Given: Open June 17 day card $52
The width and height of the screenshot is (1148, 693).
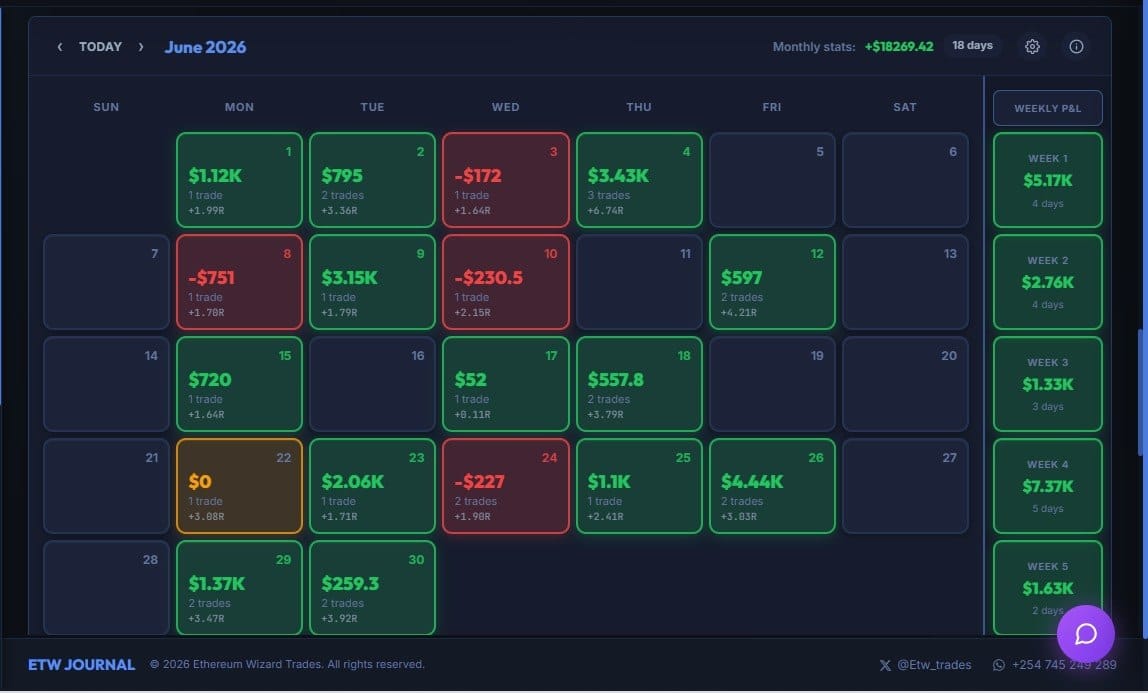Looking at the screenshot, I should [506, 384].
